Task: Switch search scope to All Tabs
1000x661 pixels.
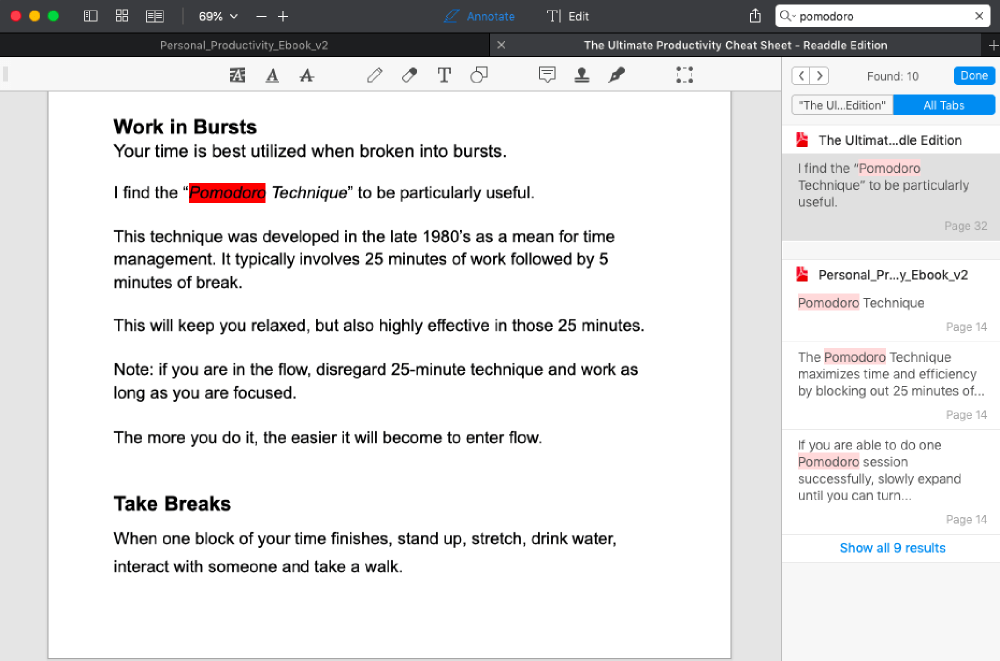Action: click(x=943, y=105)
